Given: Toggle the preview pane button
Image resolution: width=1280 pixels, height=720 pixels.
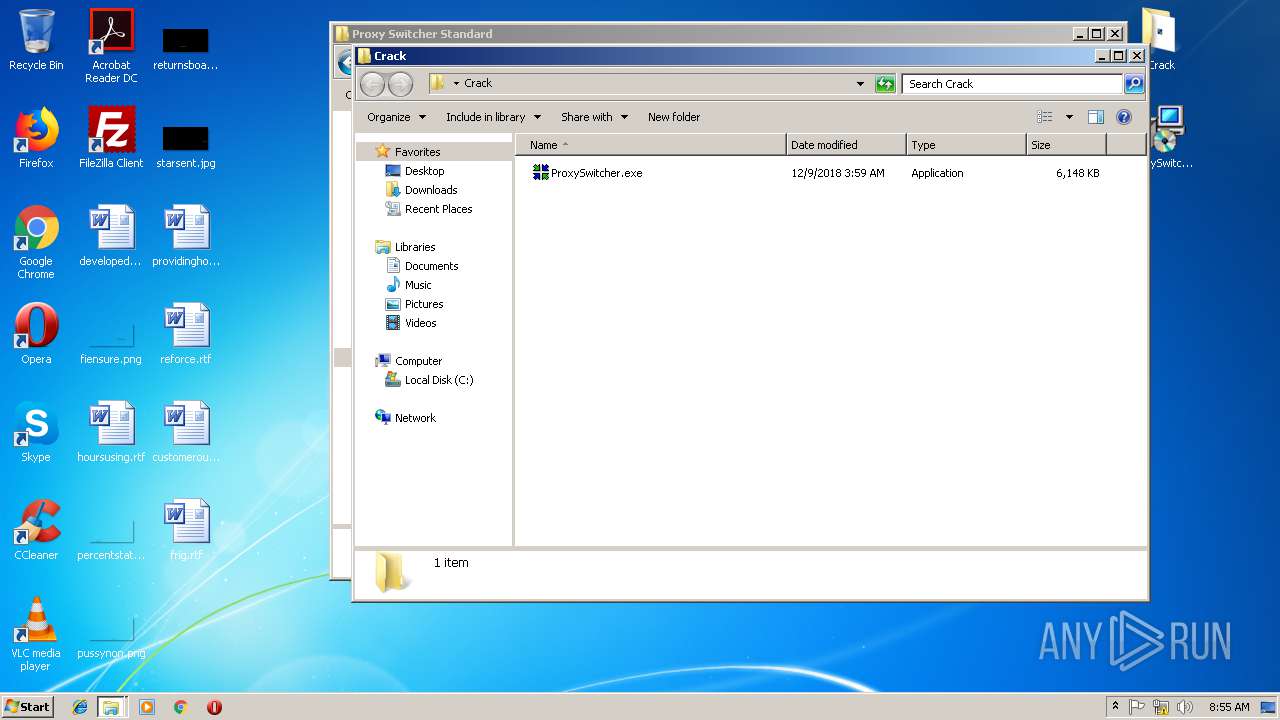Looking at the screenshot, I should point(1096,117).
